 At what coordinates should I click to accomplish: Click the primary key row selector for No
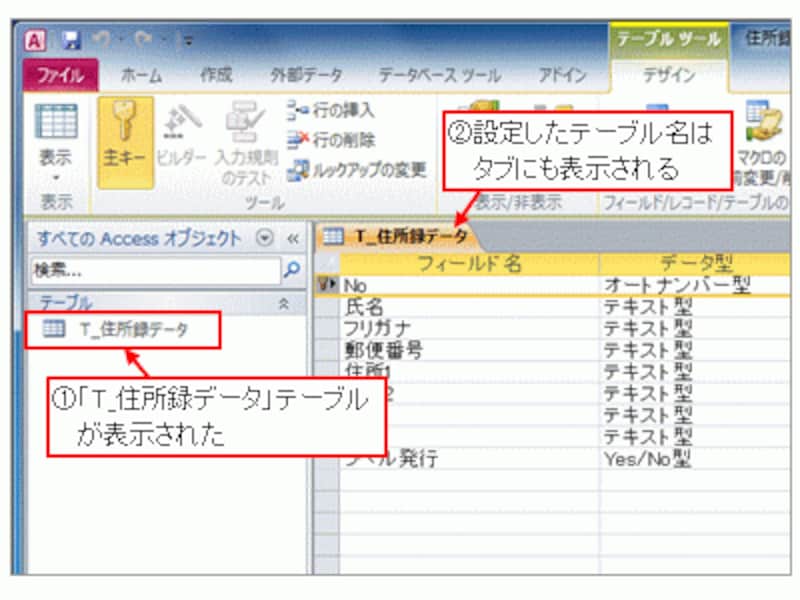click(327, 285)
